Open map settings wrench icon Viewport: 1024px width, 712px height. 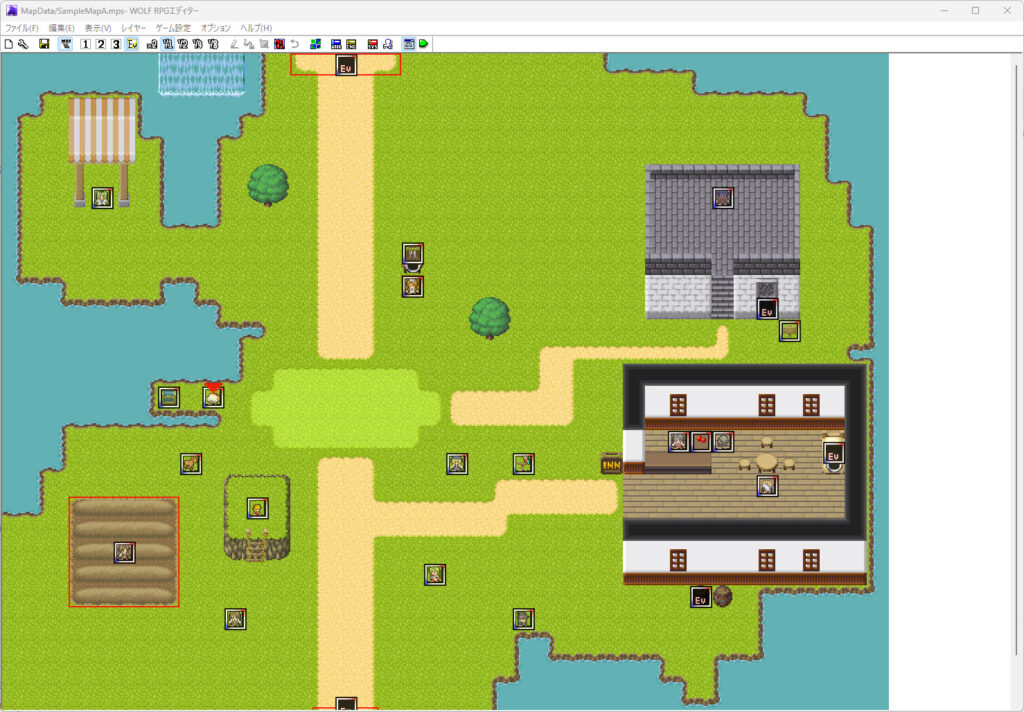[23, 44]
